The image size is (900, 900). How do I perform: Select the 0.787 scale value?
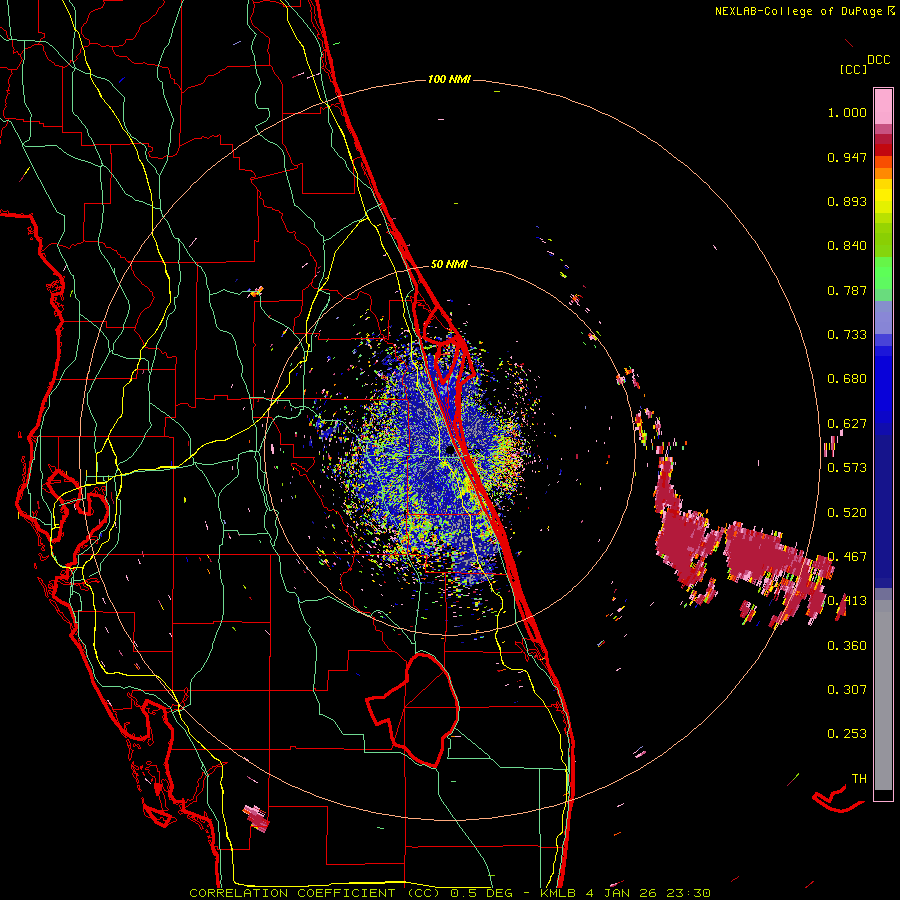[847, 290]
